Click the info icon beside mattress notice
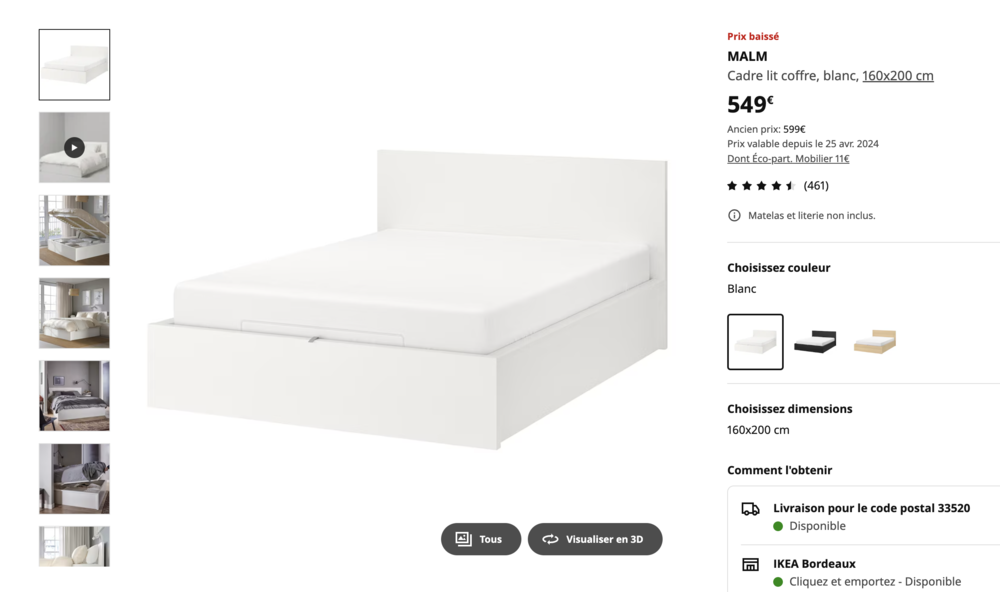This screenshot has height=592, width=1000. coord(735,215)
